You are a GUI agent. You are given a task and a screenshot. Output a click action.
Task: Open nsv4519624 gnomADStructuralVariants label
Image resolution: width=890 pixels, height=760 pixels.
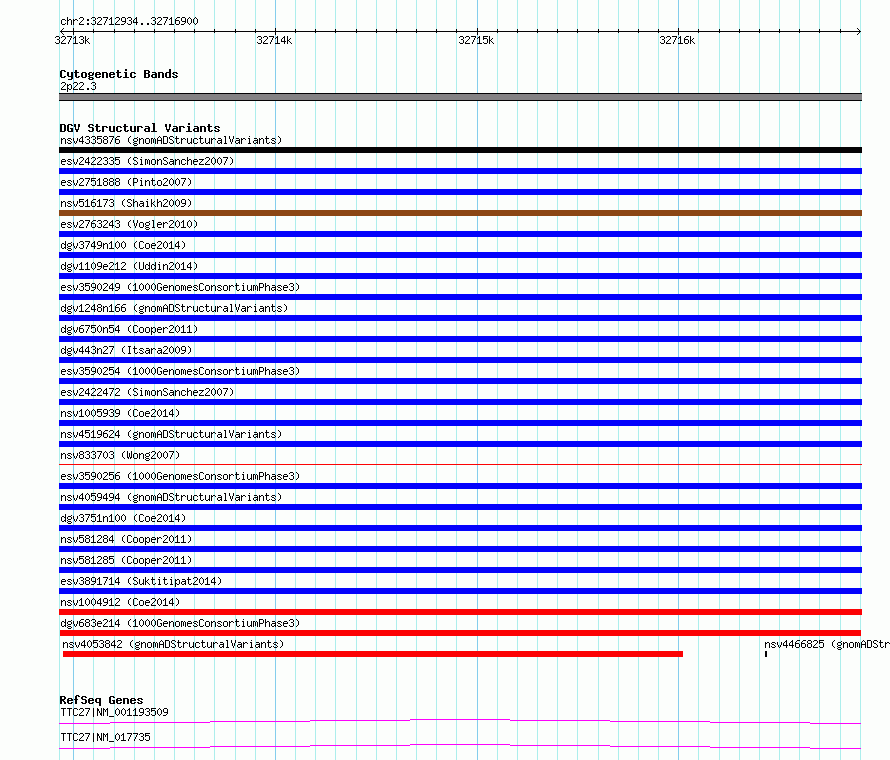pos(171,434)
